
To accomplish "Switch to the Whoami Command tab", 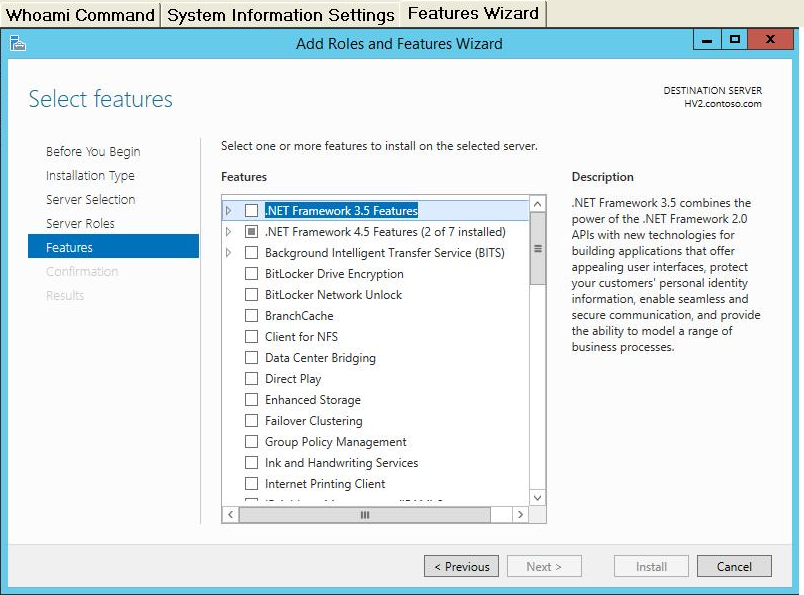I will [x=81, y=15].
